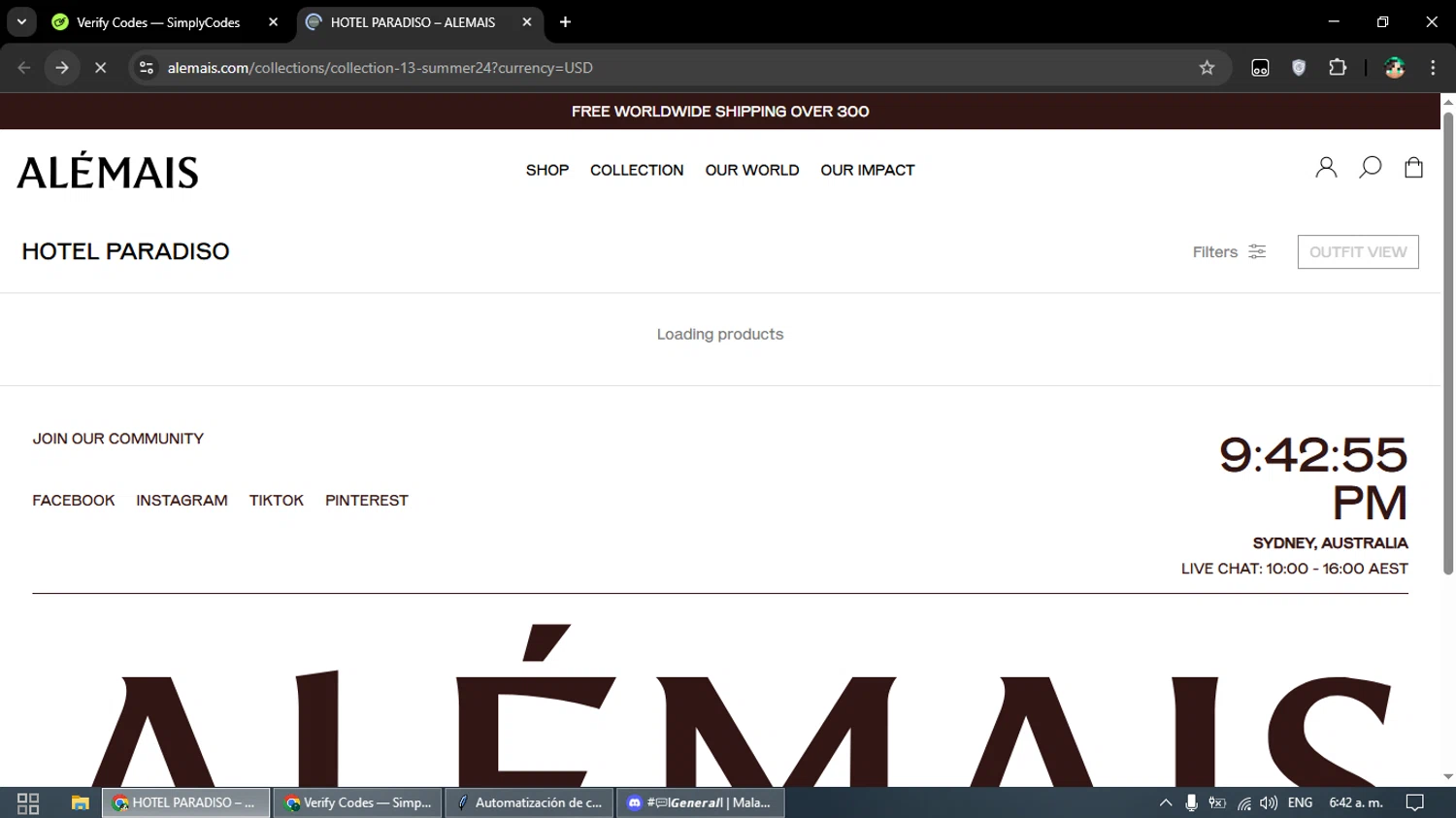Switch input language ENG
This screenshot has width=1456, height=818.
tap(1300, 803)
